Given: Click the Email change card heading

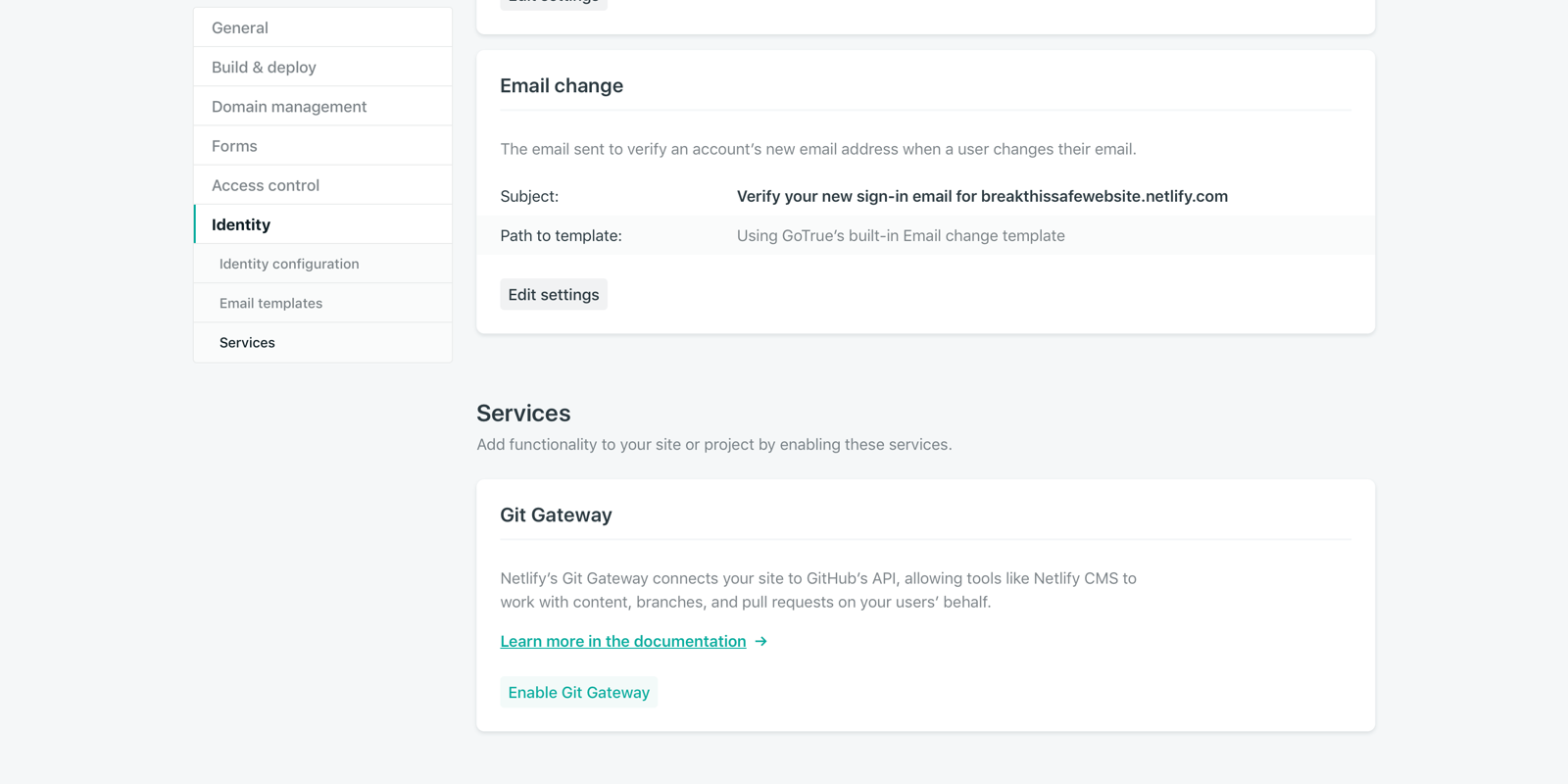Looking at the screenshot, I should click(562, 85).
